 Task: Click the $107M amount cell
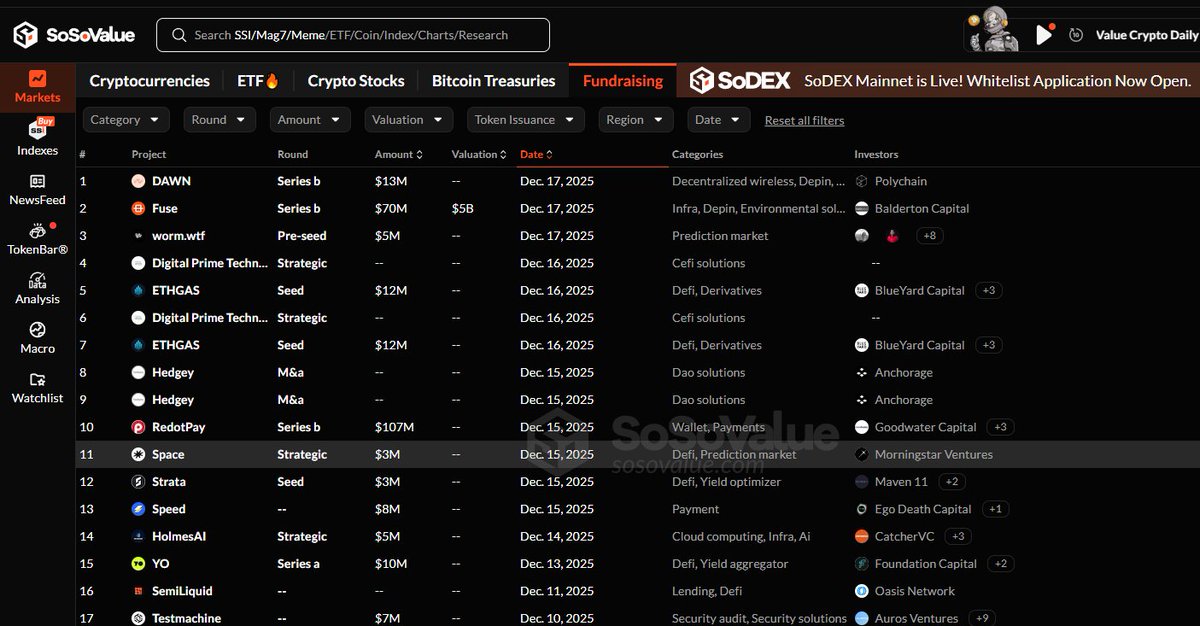[394, 427]
